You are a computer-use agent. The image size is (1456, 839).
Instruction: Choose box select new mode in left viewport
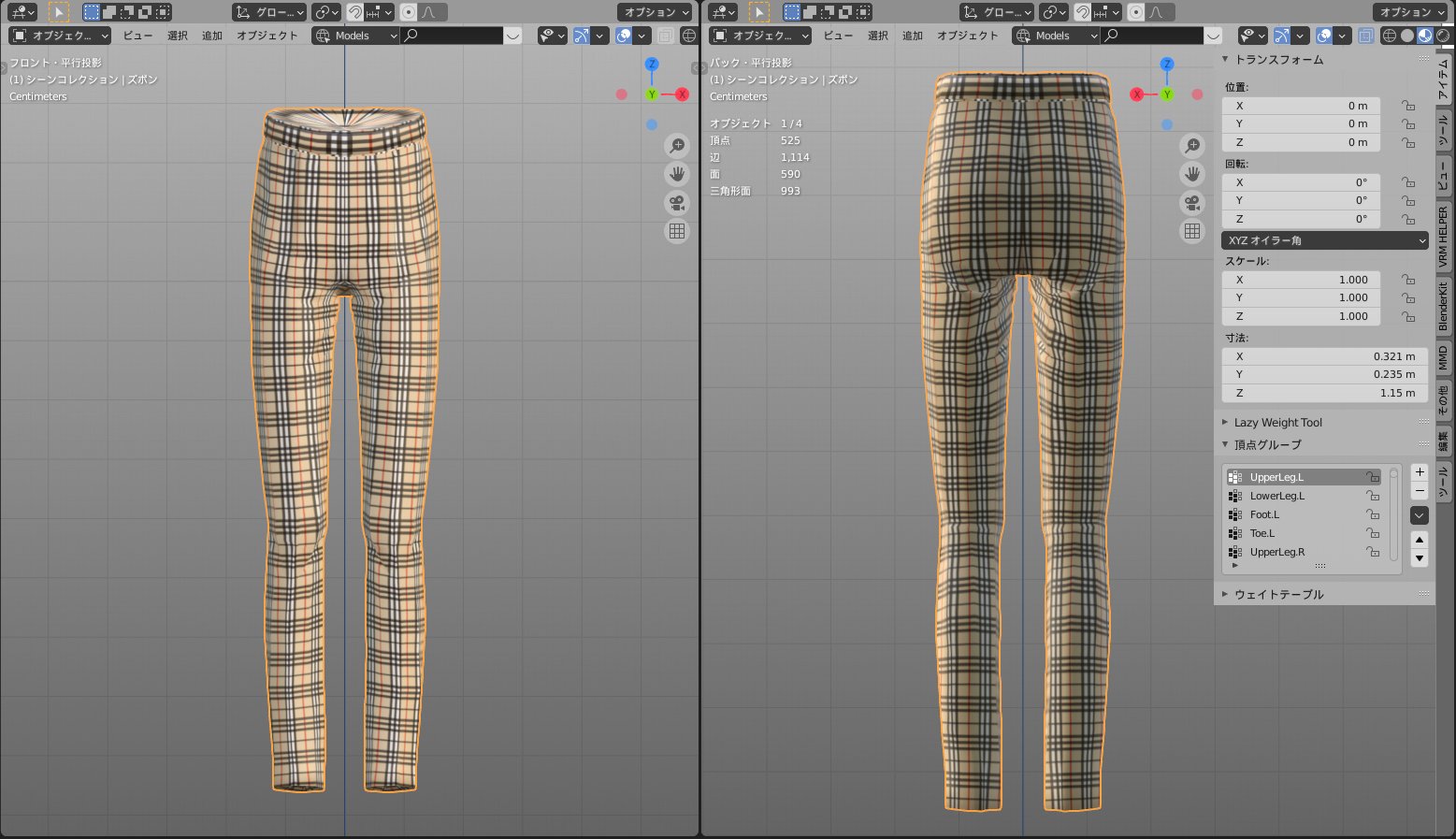(92, 12)
